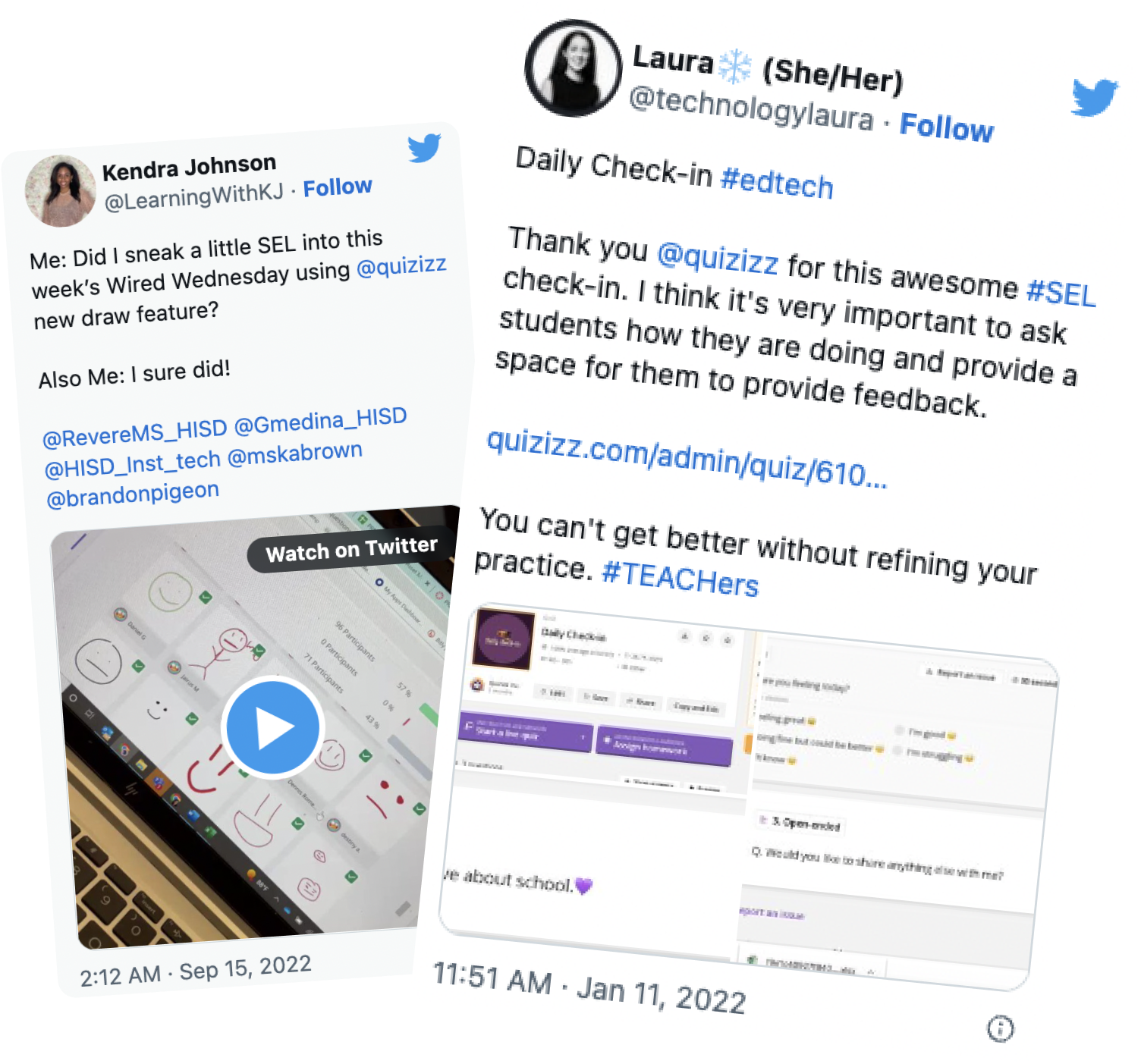Play the video in Kendra's tweet
This screenshot has height=1064, width=1141.
pyautogui.click(x=273, y=728)
